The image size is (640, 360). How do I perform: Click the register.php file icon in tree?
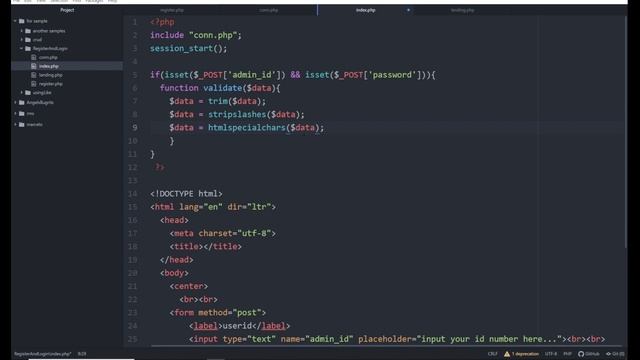pyautogui.click(x=34, y=84)
